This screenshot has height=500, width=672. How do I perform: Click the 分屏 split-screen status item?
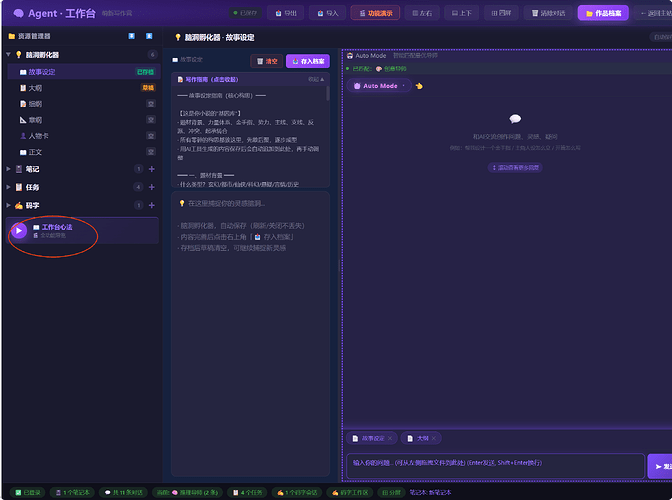click(391, 493)
